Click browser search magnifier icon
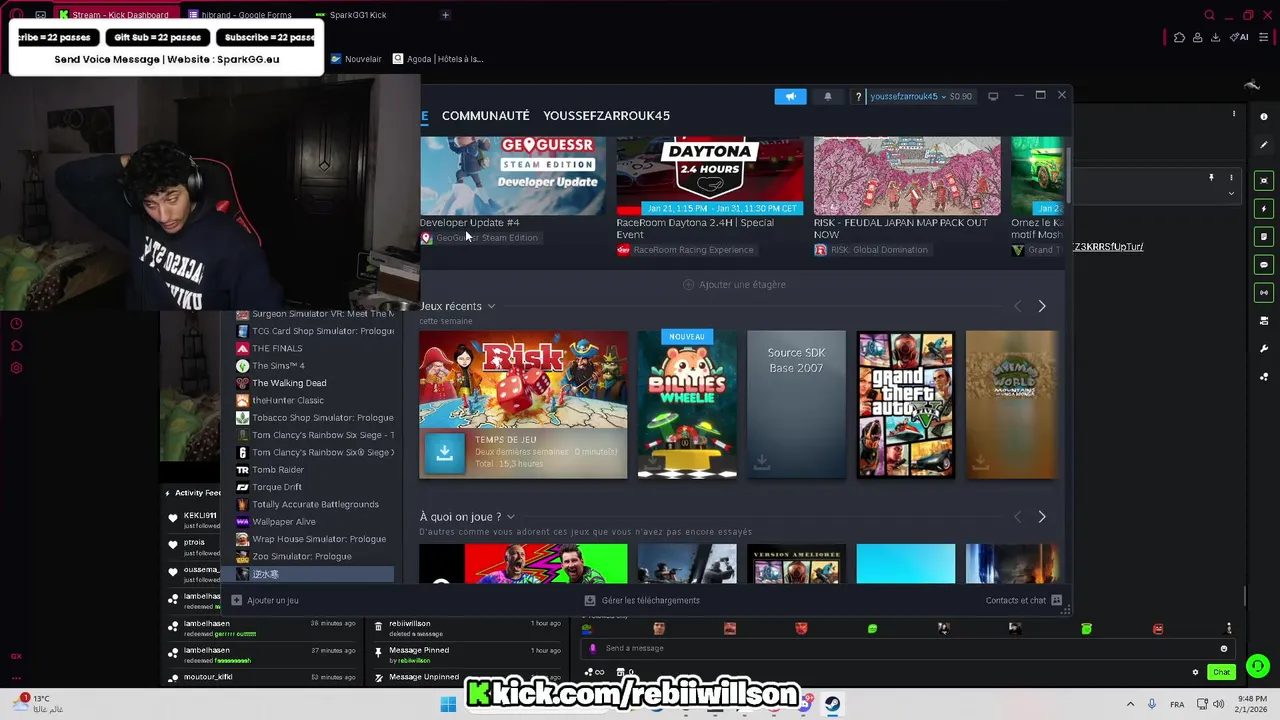This screenshot has width=1280, height=720. tap(1210, 15)
